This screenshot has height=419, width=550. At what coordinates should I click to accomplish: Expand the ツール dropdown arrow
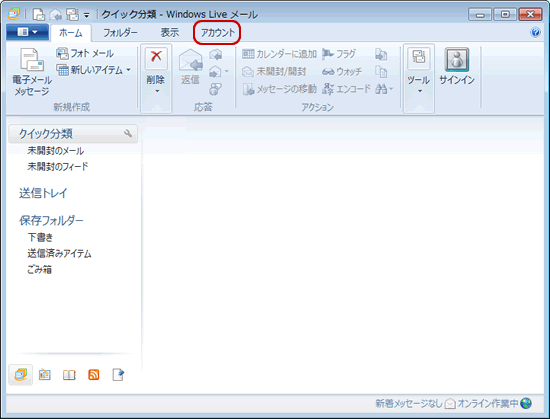(420, 91)
